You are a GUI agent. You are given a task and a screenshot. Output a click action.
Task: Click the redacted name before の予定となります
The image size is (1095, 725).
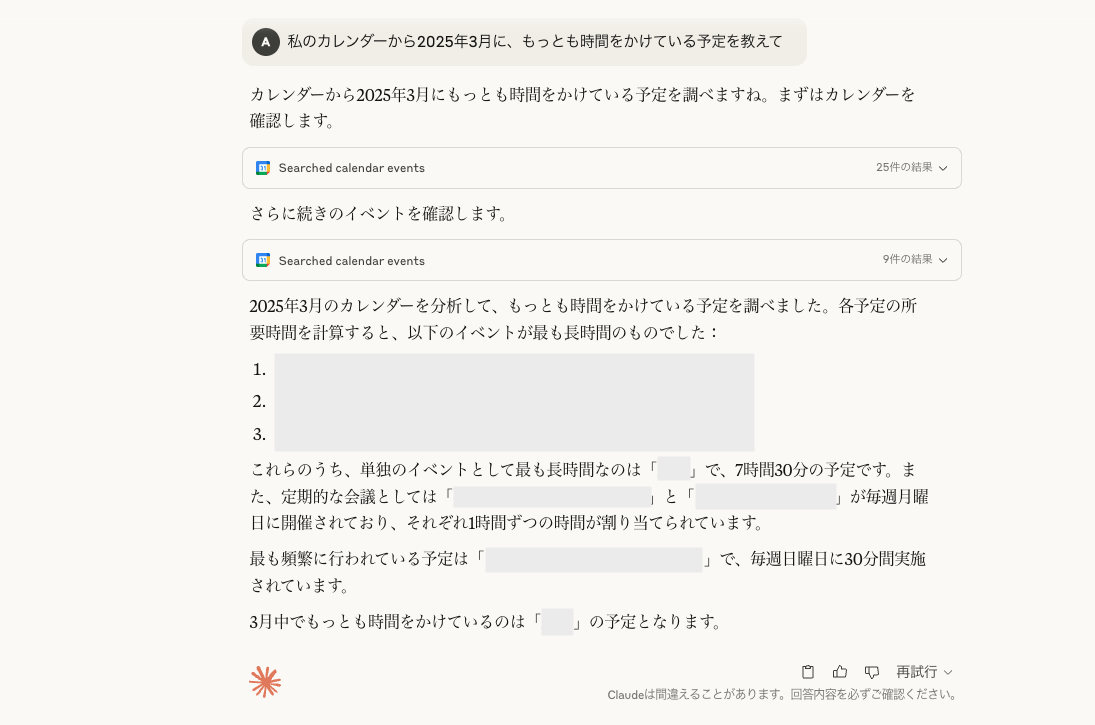[557, 622]
